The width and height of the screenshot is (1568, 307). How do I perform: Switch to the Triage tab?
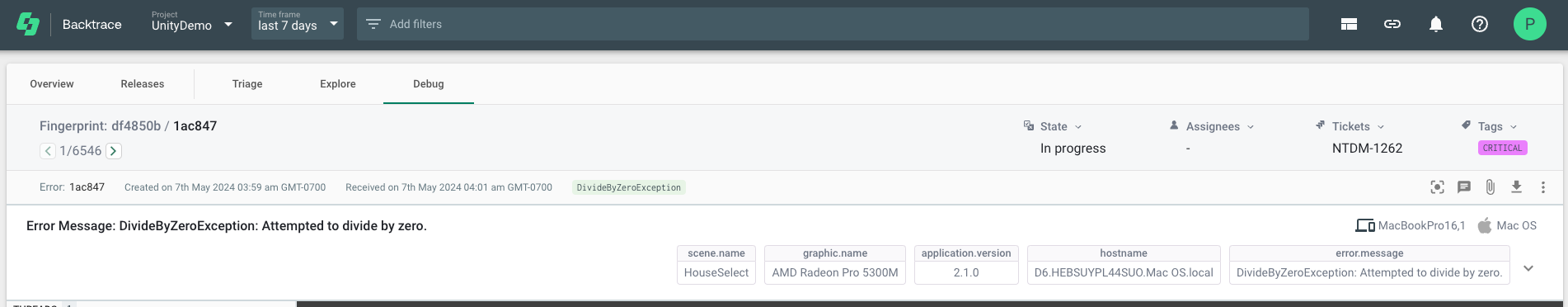(247, 84)
